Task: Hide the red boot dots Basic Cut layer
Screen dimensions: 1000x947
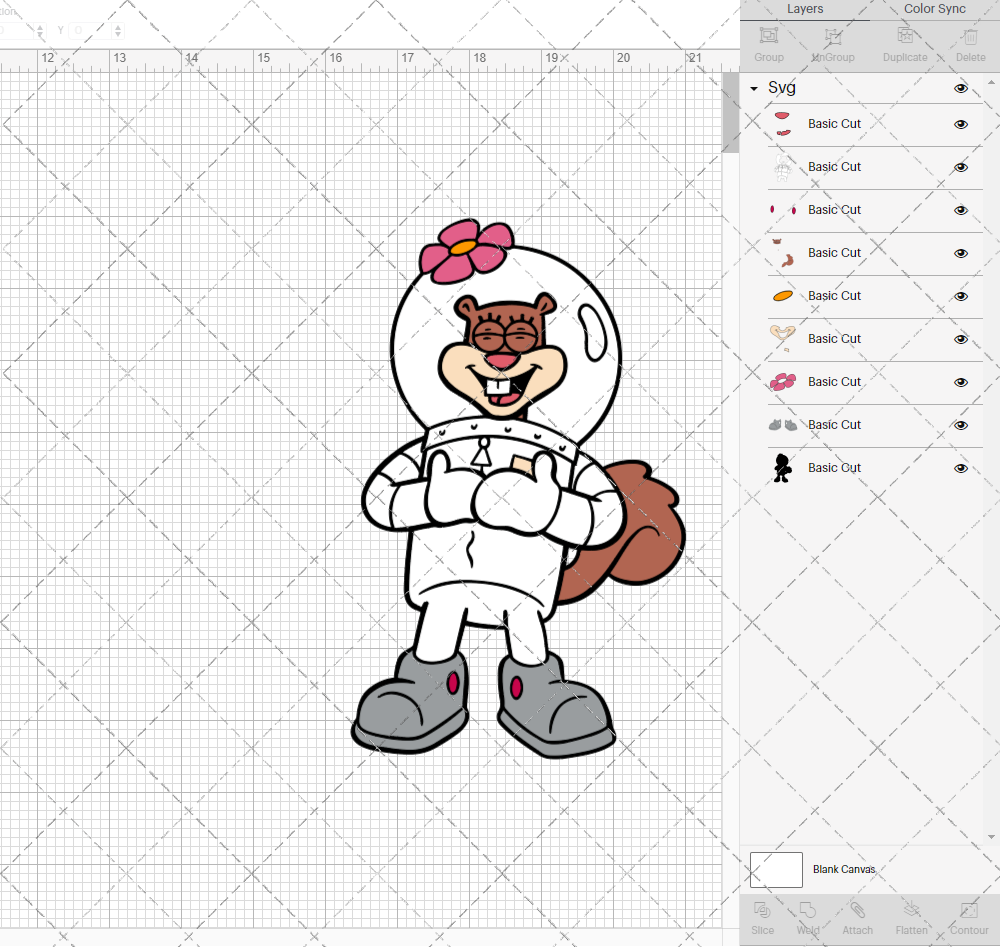Action: coord(960,210)
